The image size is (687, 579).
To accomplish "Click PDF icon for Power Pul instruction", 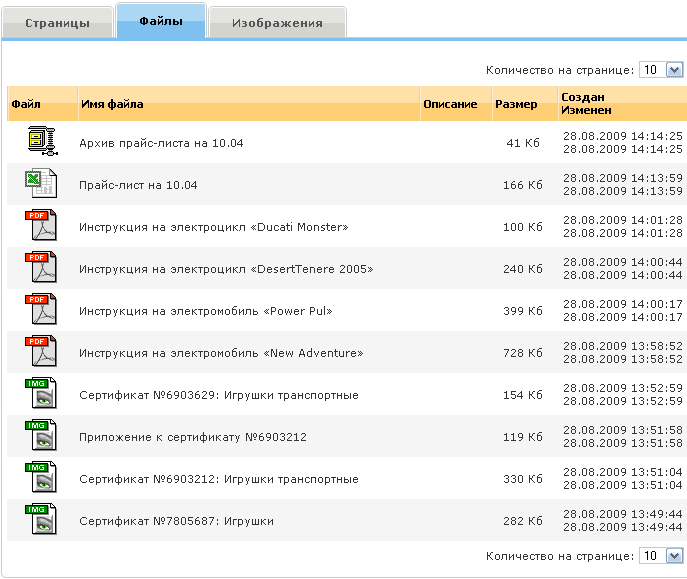I will (x=41, y=310).
